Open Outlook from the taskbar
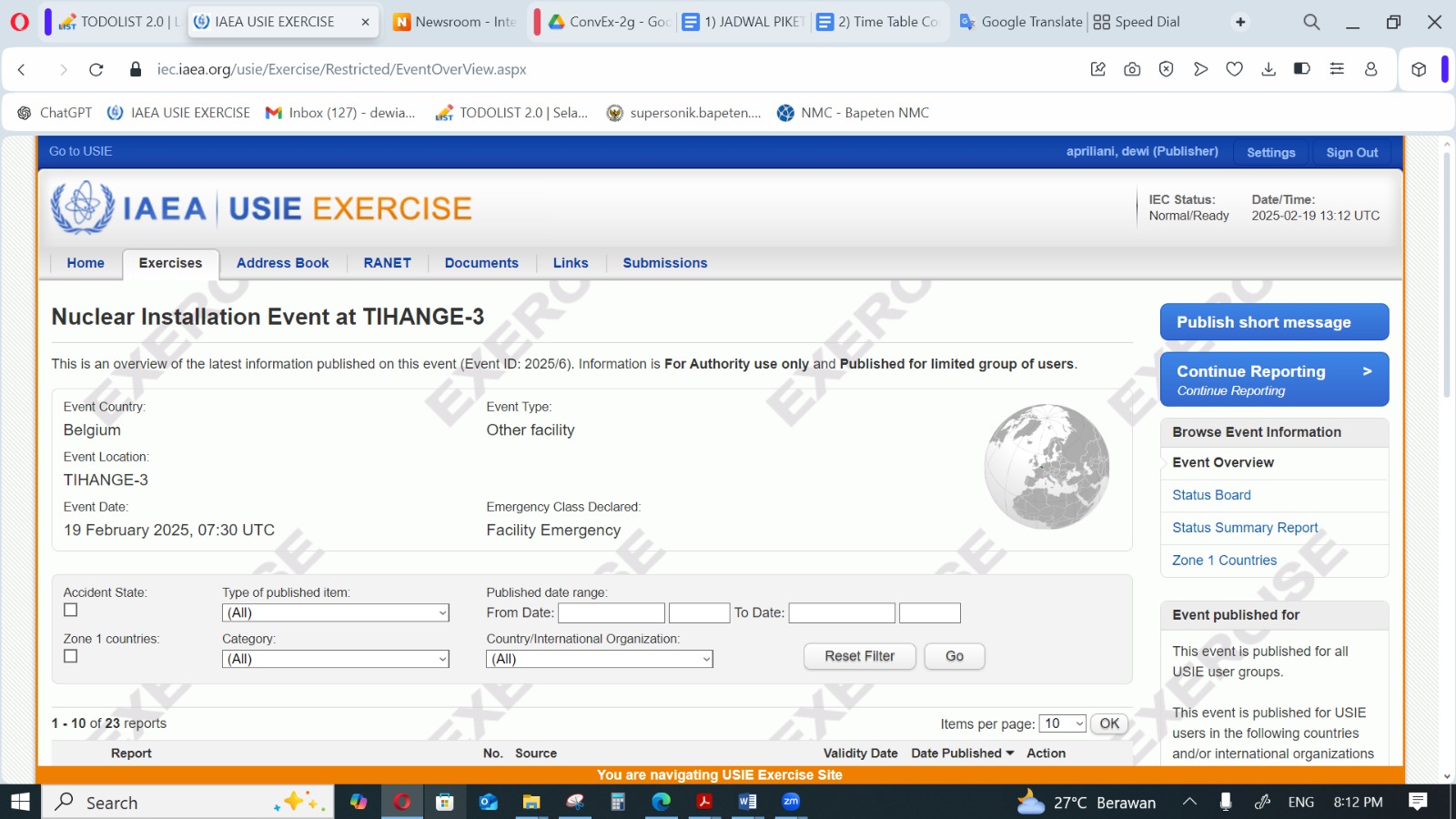Screen dimensions: 1456x819 tap(489, 802)
